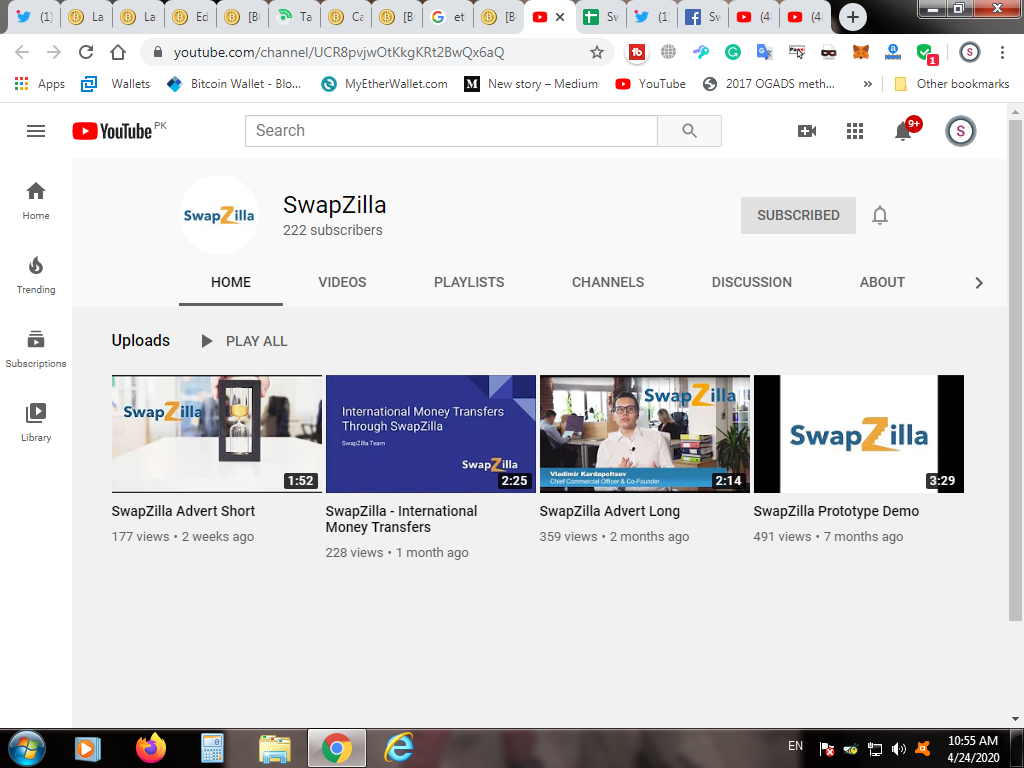Close the active YouTube browser tab
This screenshot has width=1024, height=768.
point(560,17)
